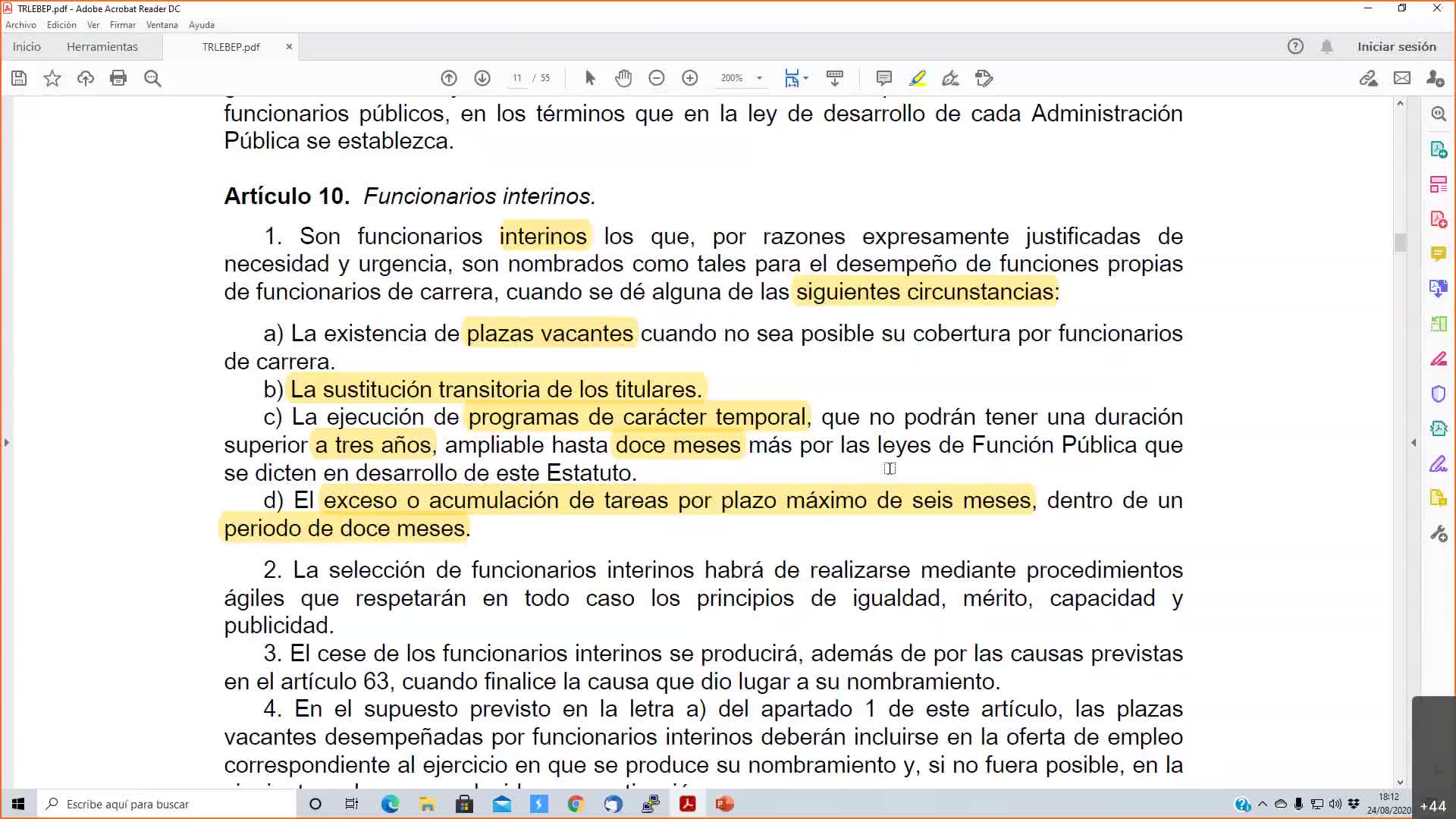1456x819 pixels.
Task: Expand the left navigation pane arrow
Action: pos(7,442)
